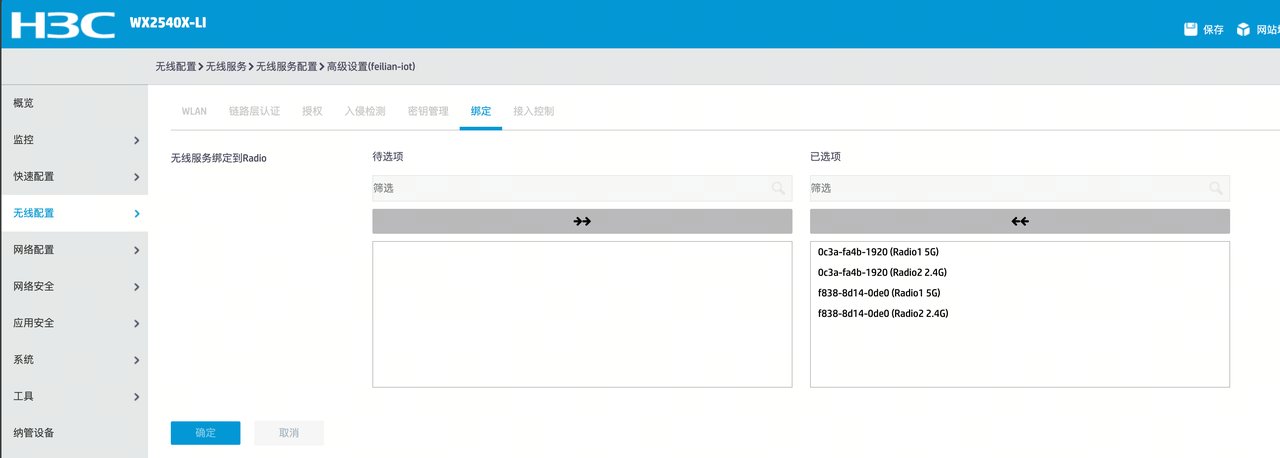
Task: Click 无线配置 in the breadcrumb
Action: [175, 66]
